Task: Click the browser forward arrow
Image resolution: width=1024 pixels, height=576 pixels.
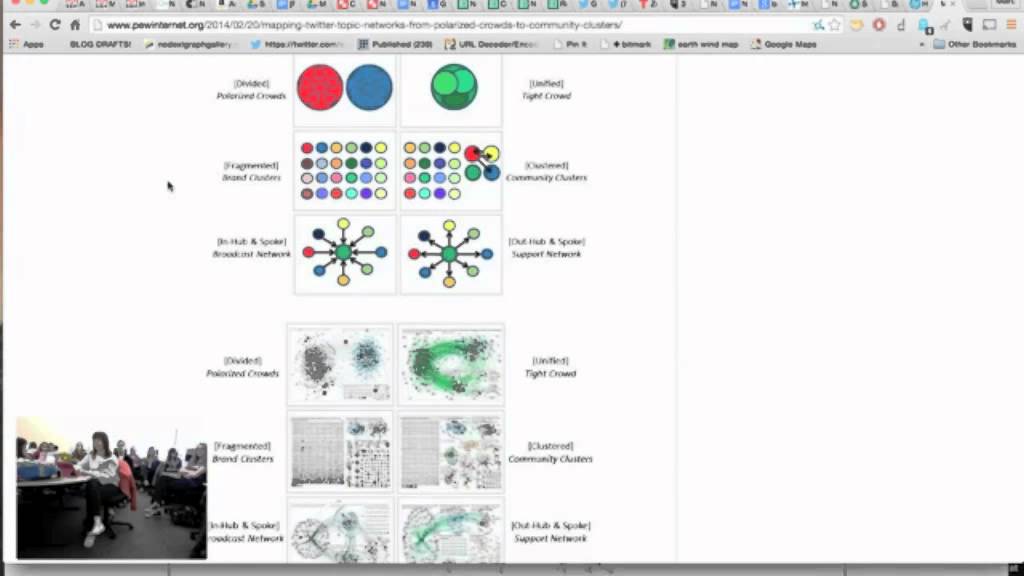Action: (x=35, y=25)
